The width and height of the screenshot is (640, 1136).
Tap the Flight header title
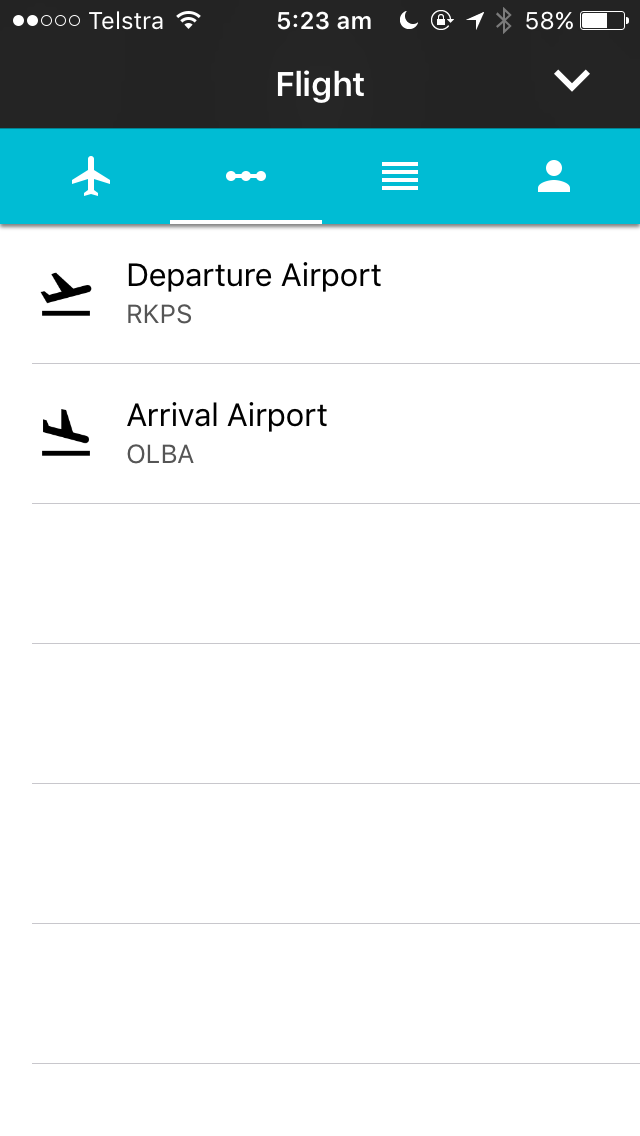coord(320,85)
